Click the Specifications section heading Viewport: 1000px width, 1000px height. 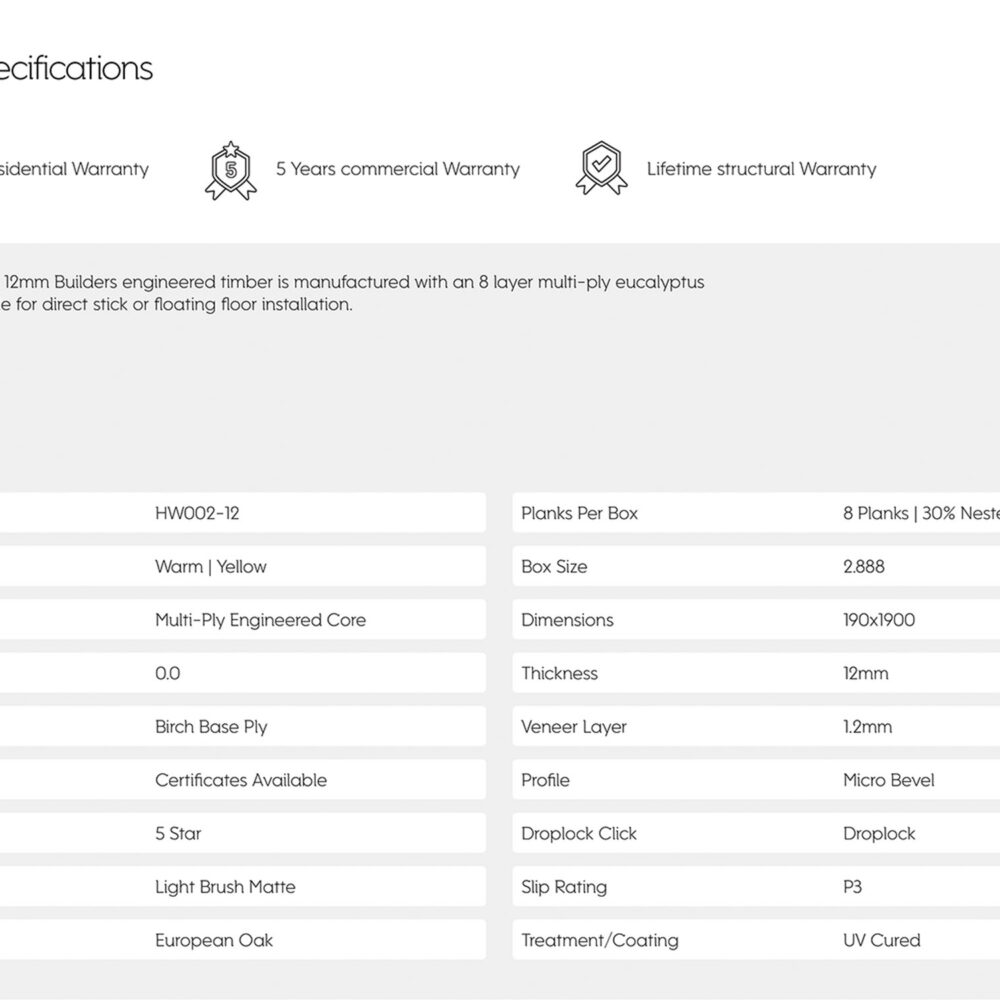[x=77, y=68]
